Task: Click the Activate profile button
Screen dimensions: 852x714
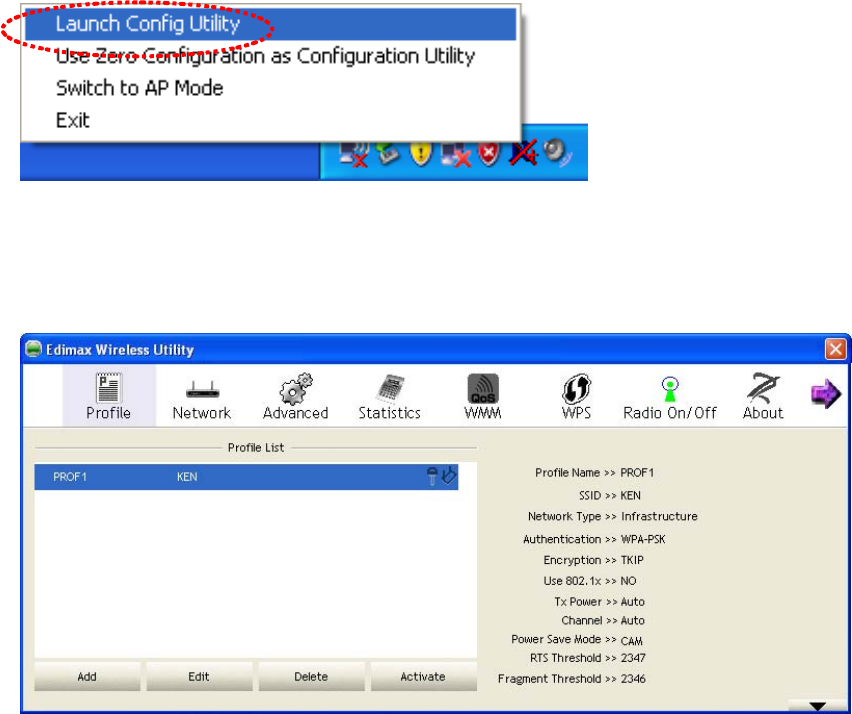Action: coord(423,677)
